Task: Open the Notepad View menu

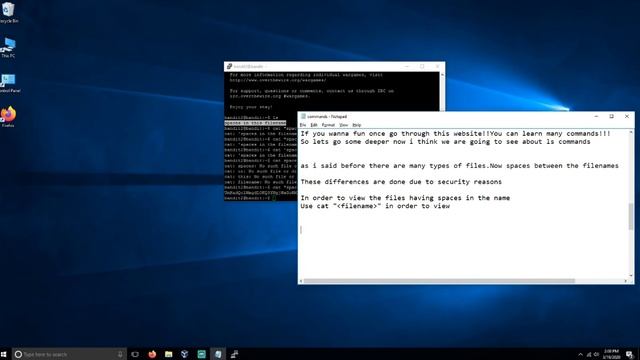Action: pos(344,125)
